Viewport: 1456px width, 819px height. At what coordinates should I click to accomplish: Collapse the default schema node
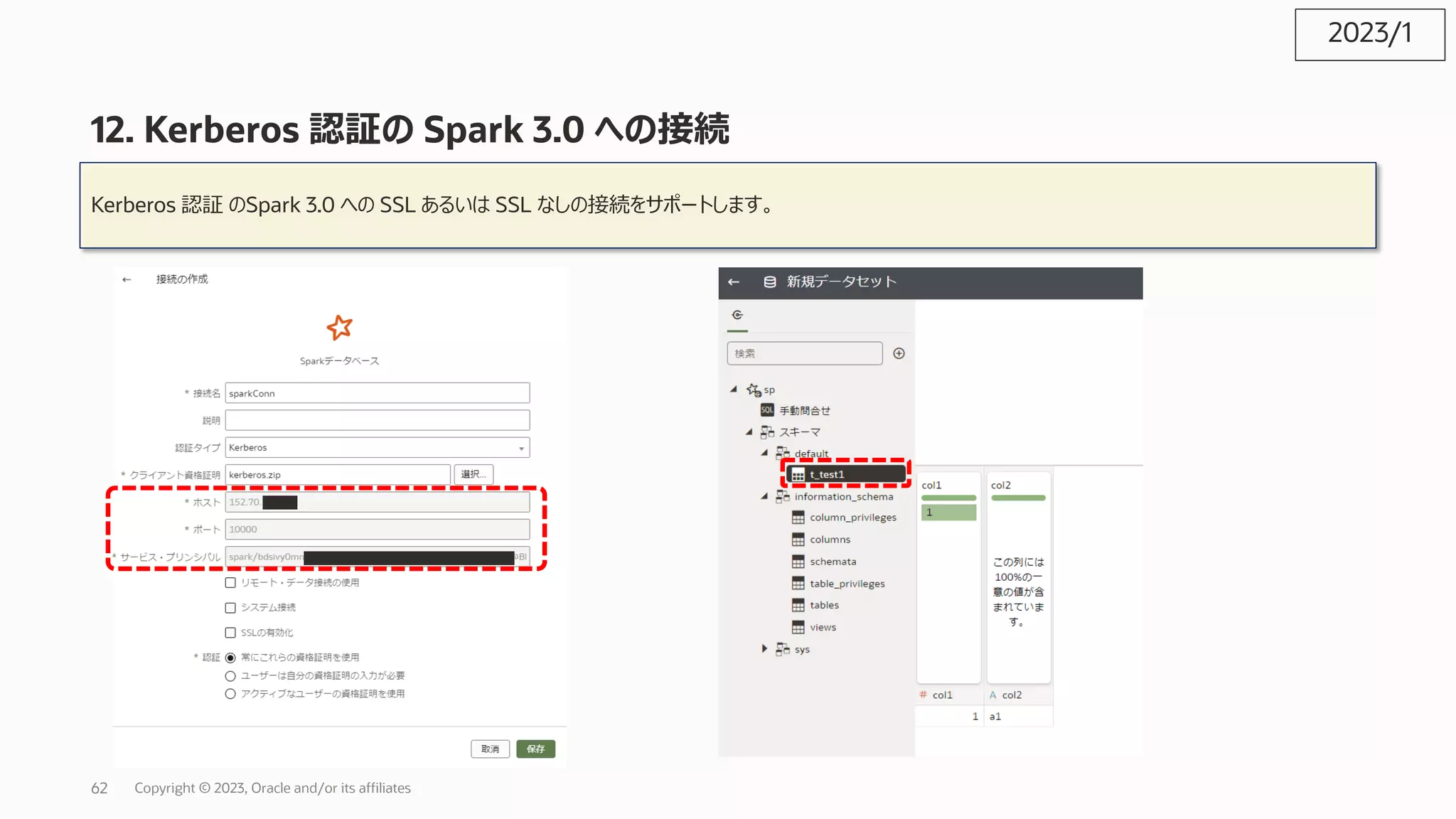pyautogui.click(x=764, y=453)
